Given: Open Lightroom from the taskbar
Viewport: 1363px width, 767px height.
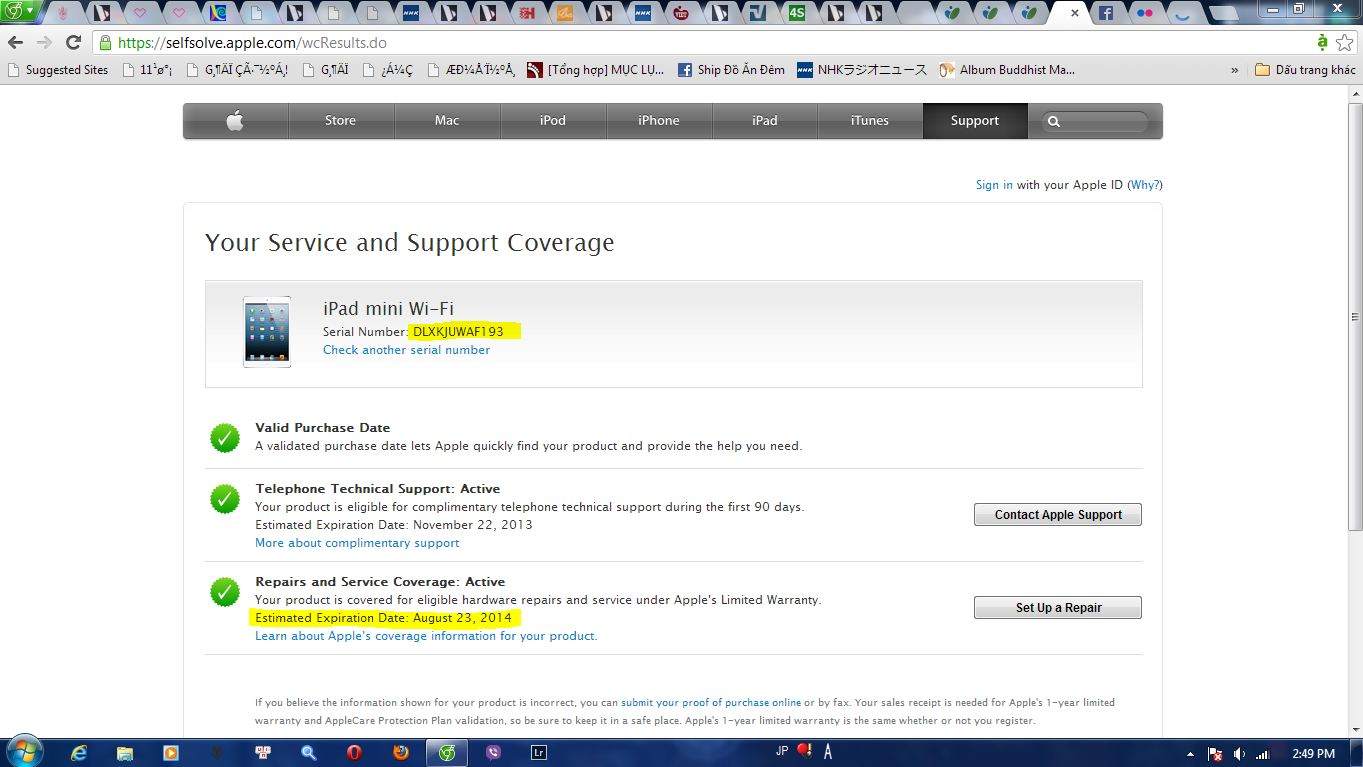Looking at the screenshot, I should tap(538, 753).
